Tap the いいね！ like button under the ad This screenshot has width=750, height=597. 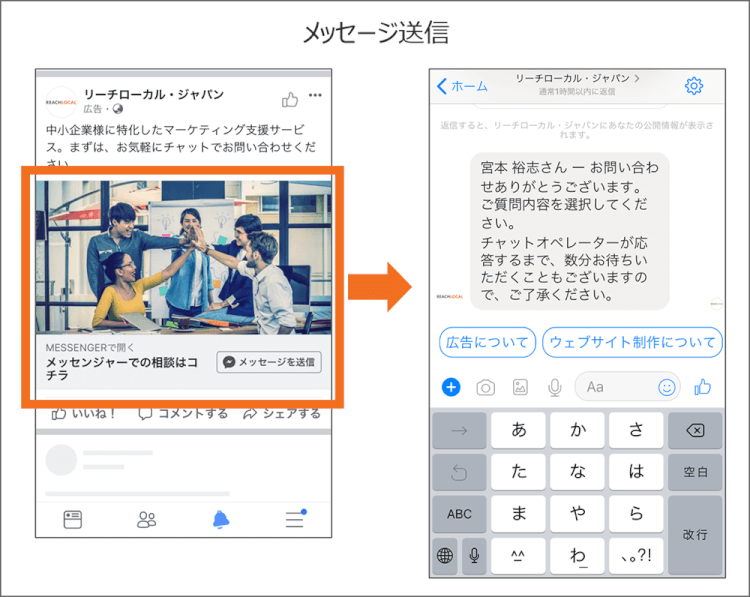[x=84, y=413]
